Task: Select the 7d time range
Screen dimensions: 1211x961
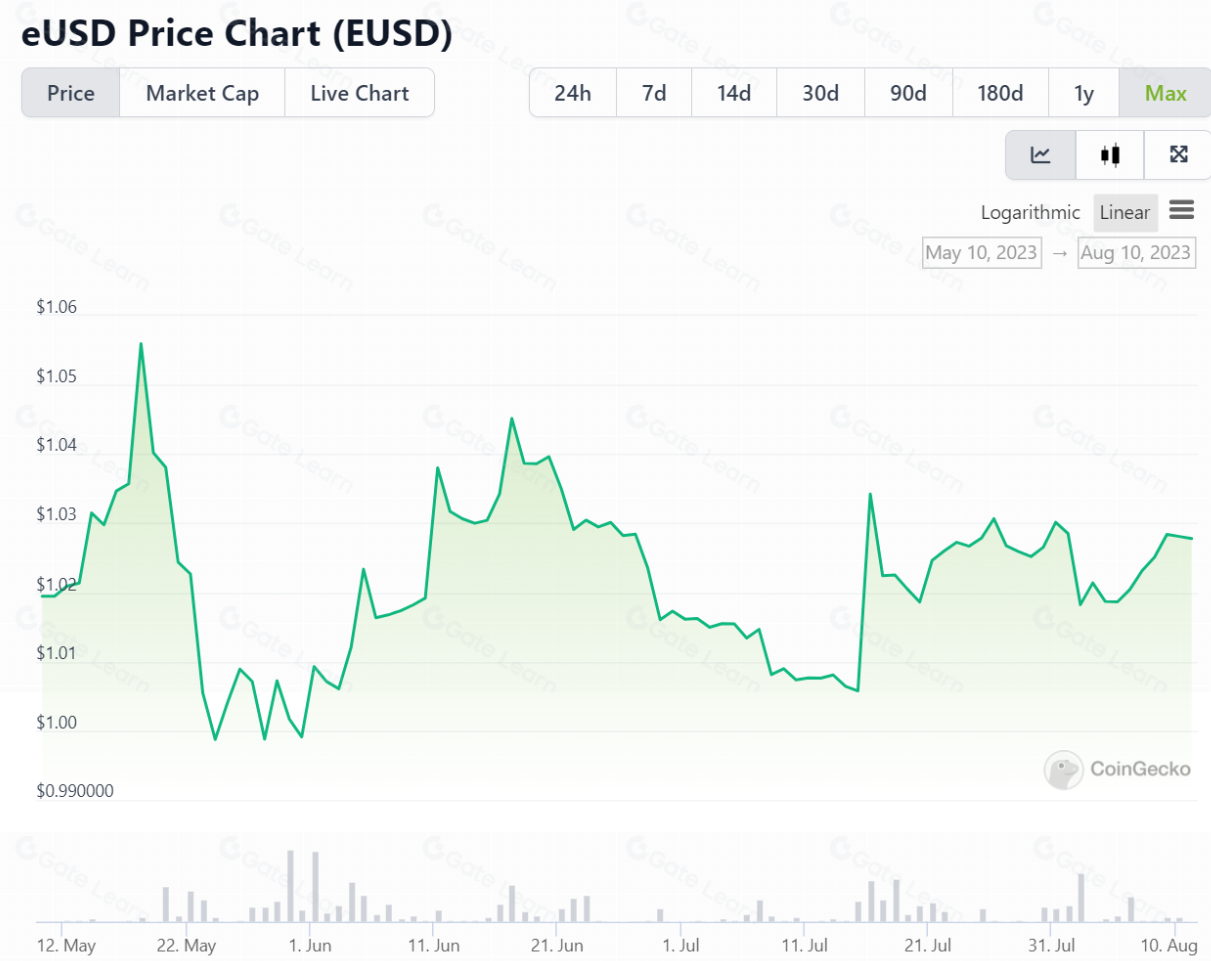Action: (654, 94)
